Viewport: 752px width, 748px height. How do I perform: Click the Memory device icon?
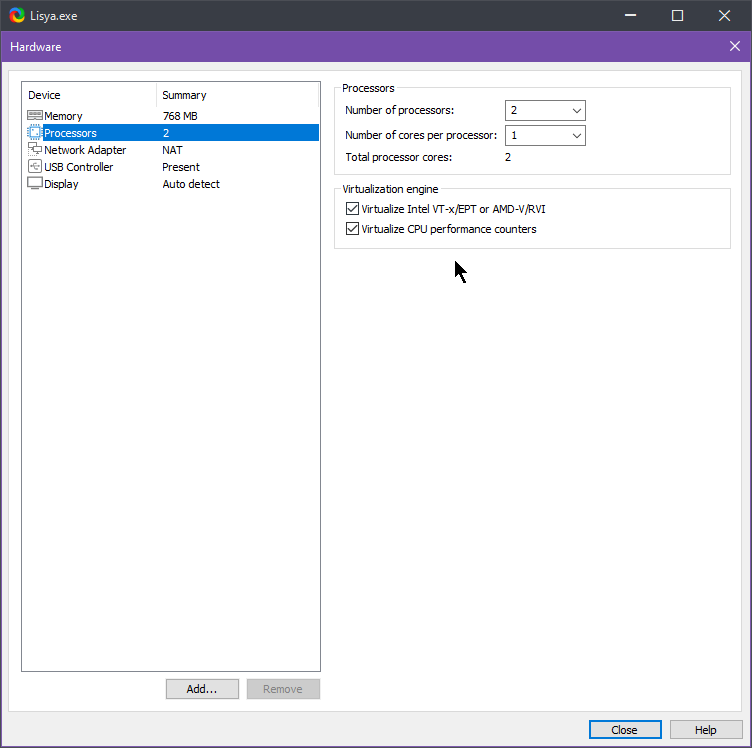coord(35,116)
